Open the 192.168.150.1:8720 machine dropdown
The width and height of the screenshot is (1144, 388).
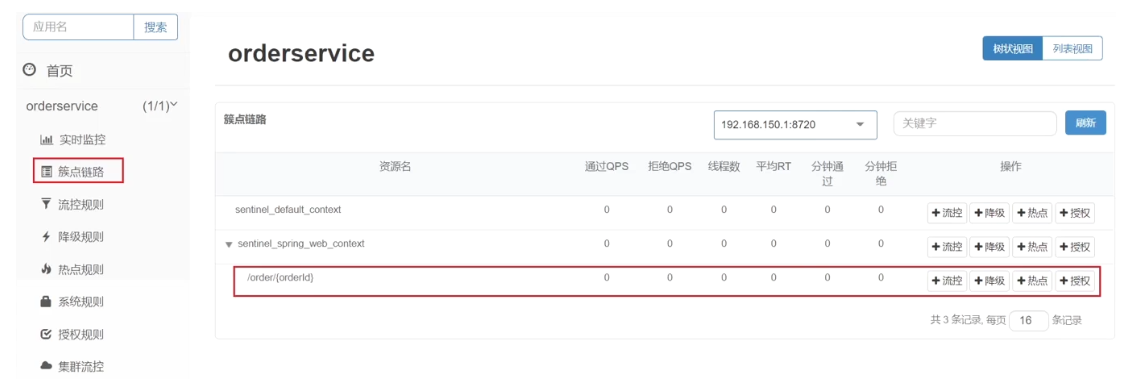[795, 125]
